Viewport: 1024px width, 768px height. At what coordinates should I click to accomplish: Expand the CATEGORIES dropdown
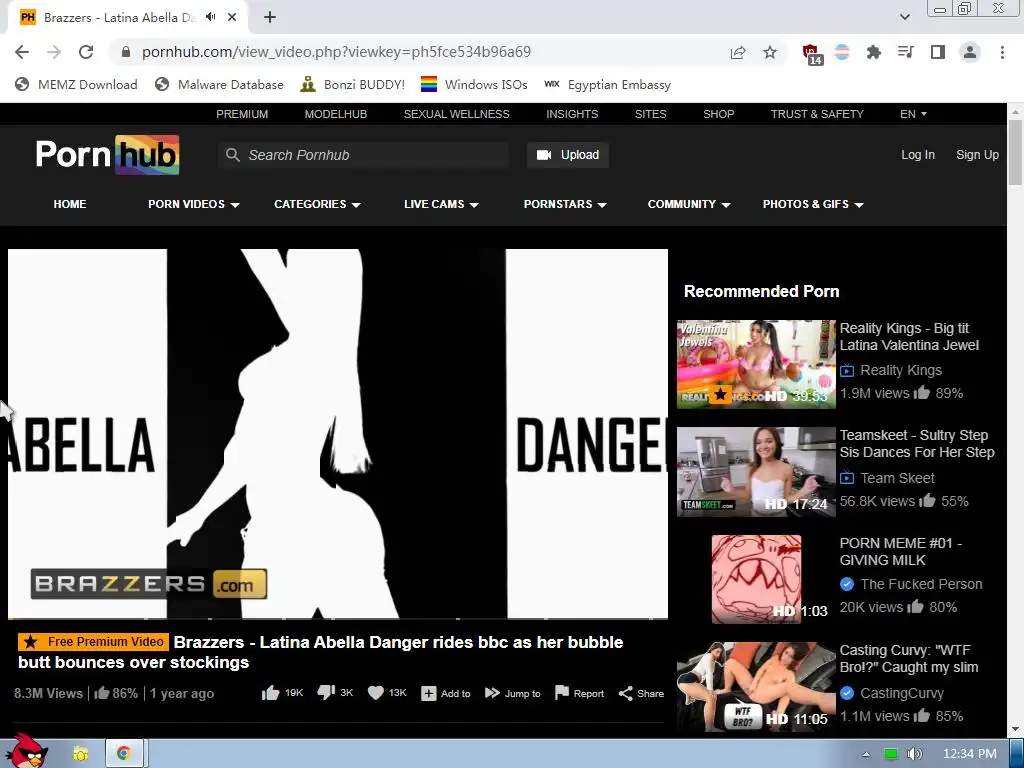pos(317,204)
